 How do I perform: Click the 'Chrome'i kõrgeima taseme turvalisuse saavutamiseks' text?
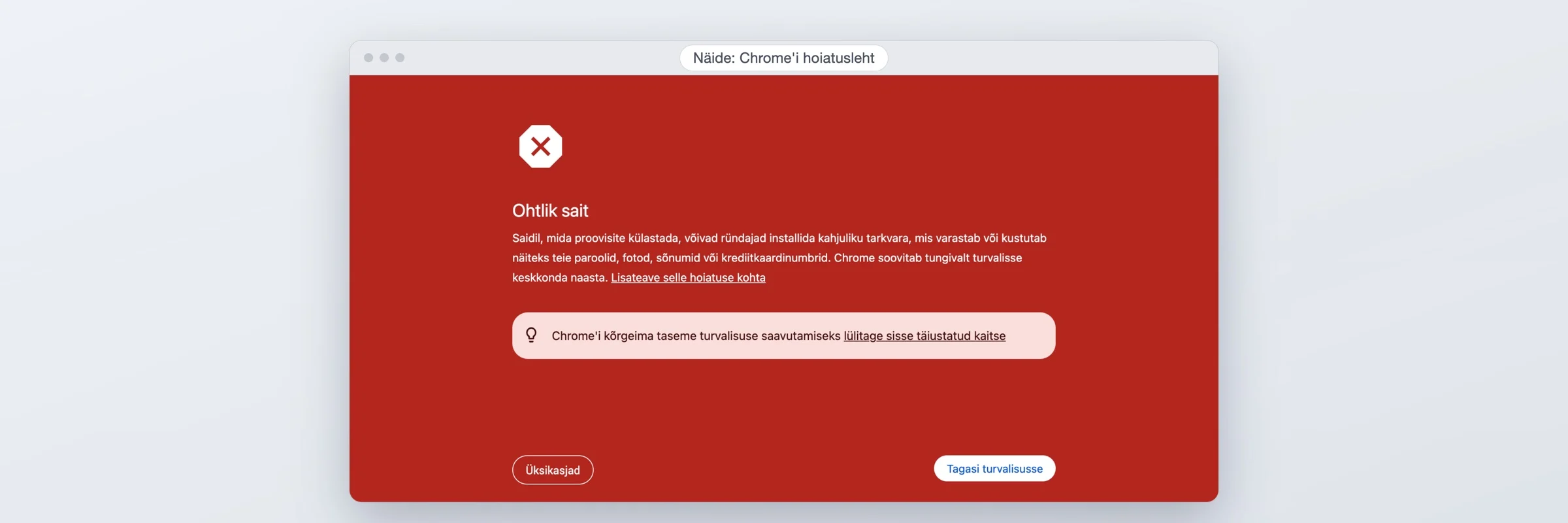pos(696,336)
